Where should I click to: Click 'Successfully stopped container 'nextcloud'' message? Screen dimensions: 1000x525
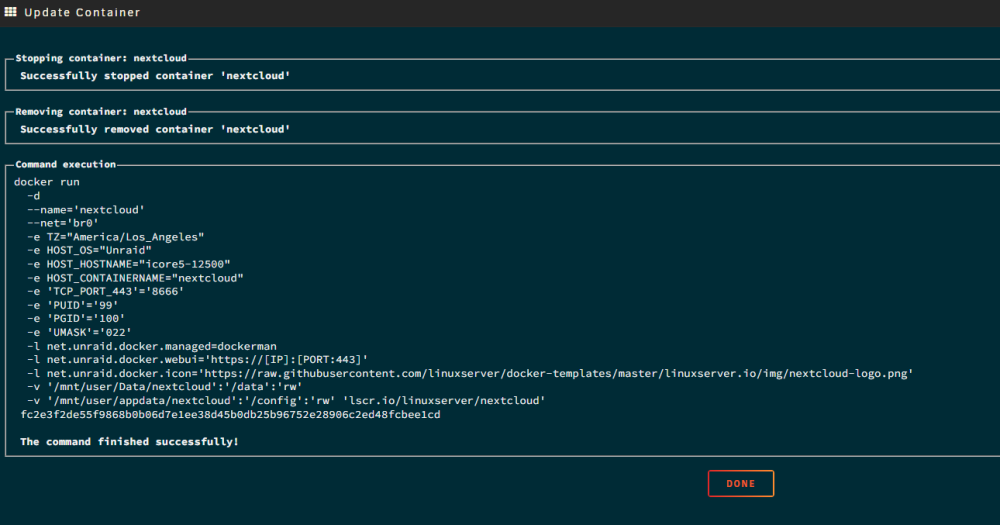click(155, 75)
